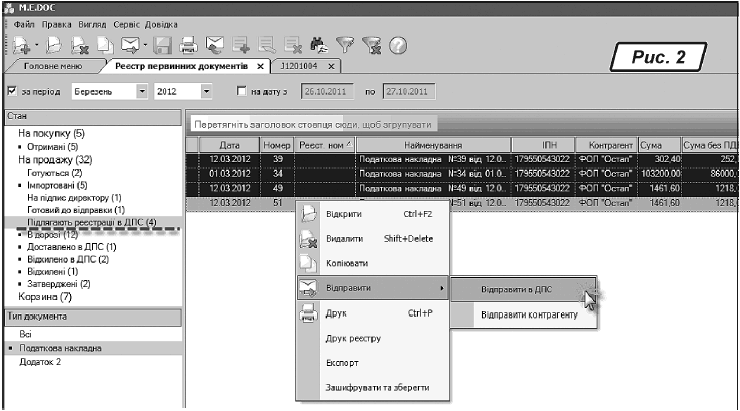
Task: Toggle the "за період" checkbox
Action: [x=13, y=92]
